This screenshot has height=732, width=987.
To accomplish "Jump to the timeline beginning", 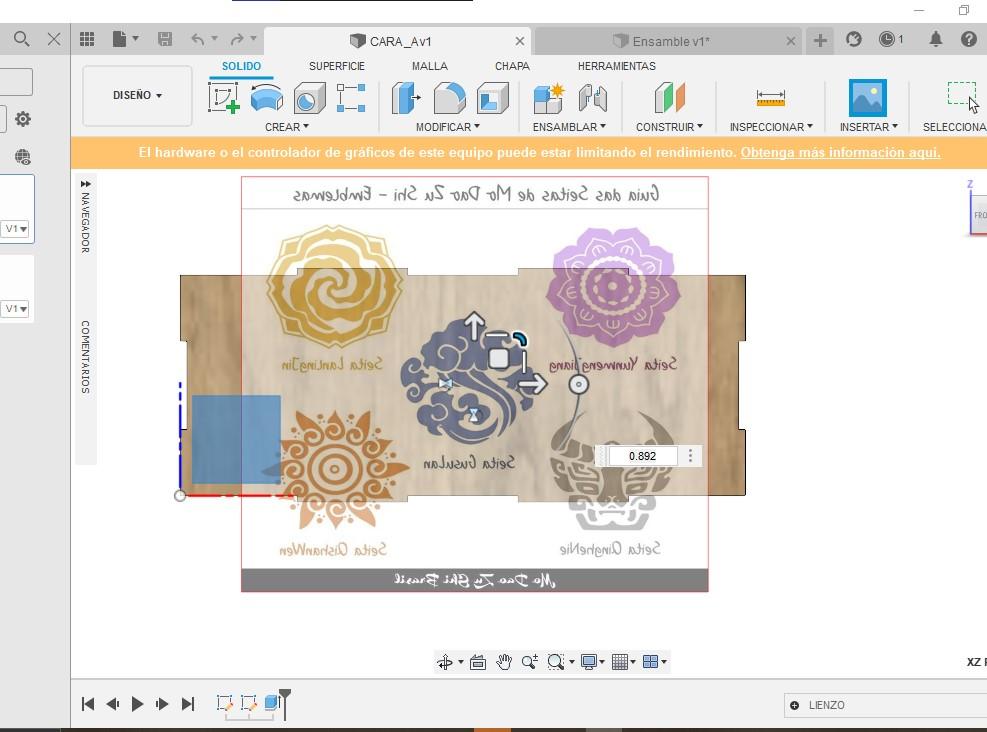I will 88,704.
